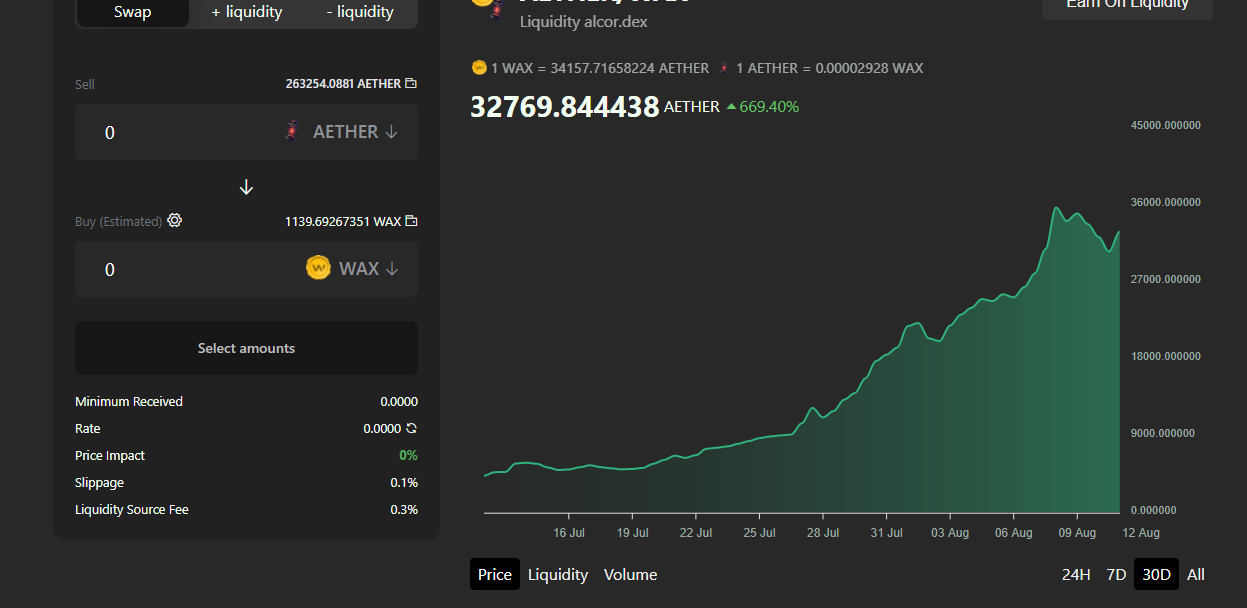
Task: Click the Slippage 0.1% value
Action: click(404, 483)
